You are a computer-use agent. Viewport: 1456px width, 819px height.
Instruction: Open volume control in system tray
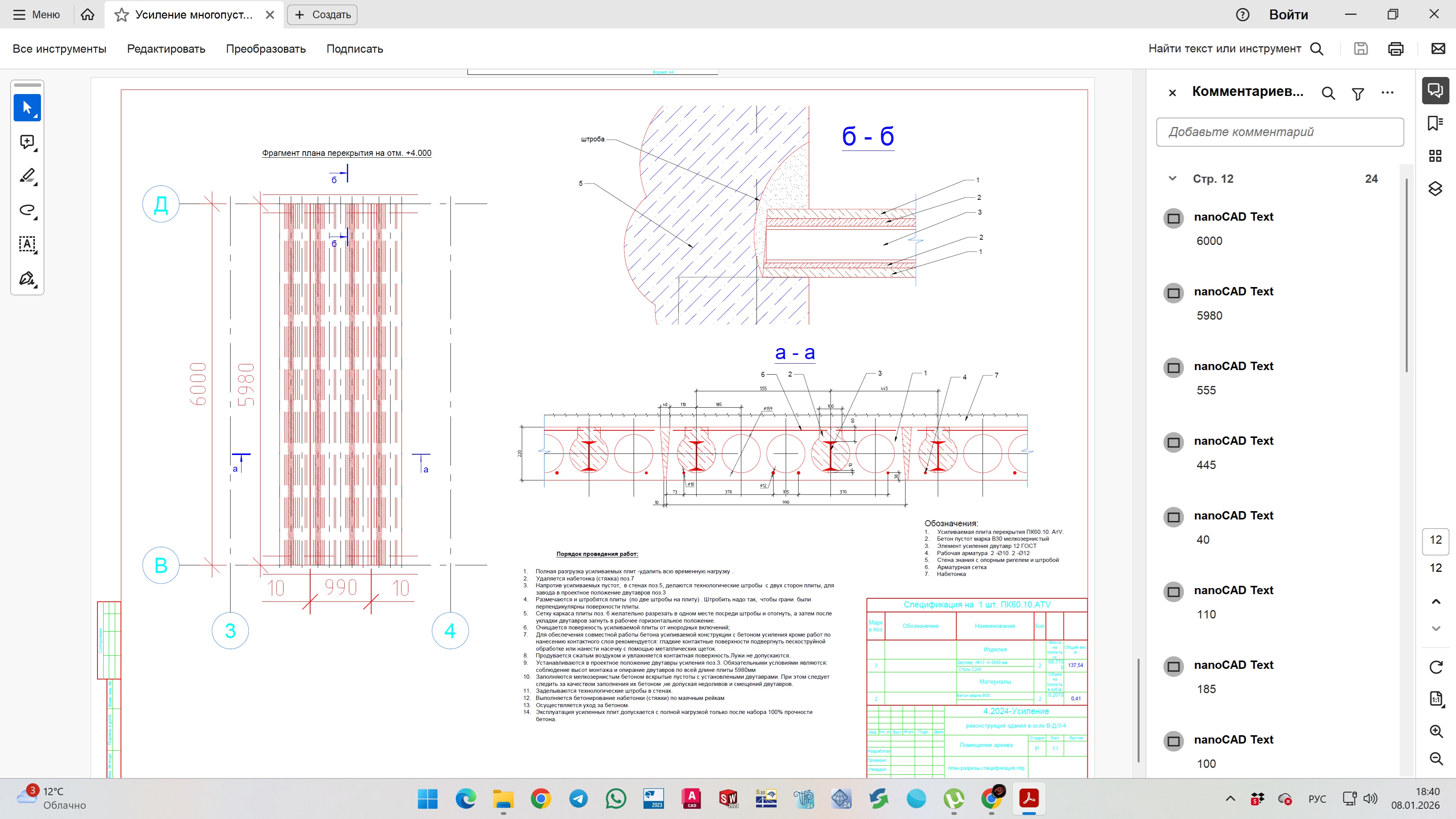pos(1371,799)
